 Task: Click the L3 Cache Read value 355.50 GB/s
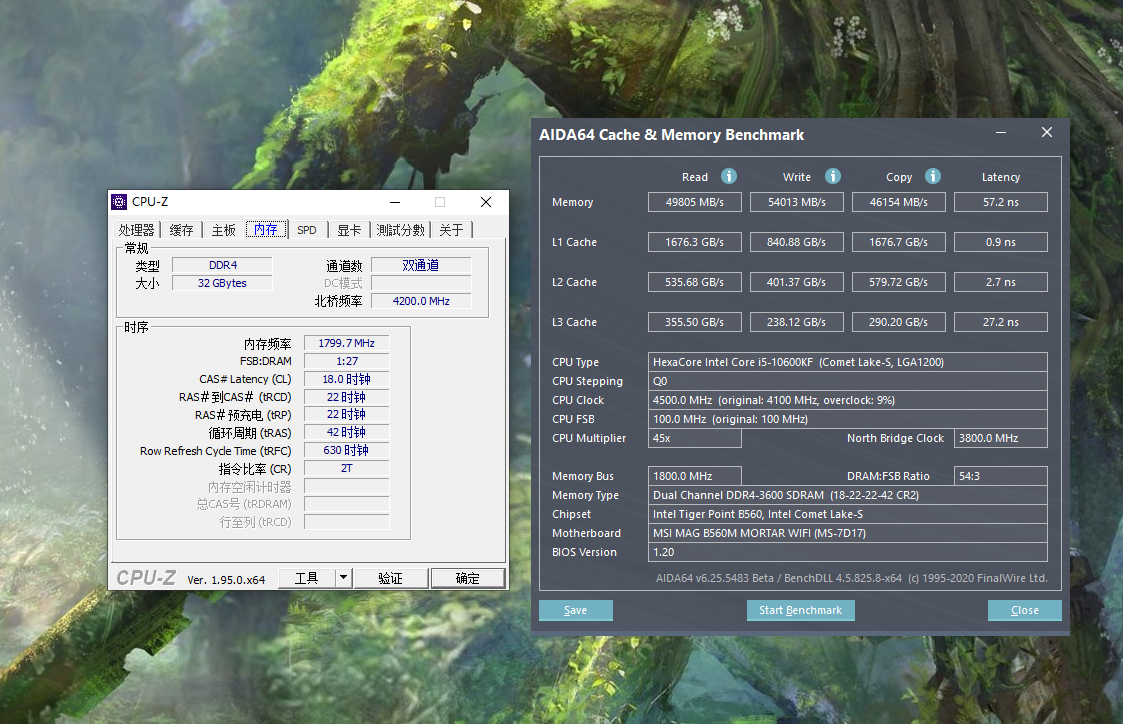pyautogui.click(x=695, y=322)
